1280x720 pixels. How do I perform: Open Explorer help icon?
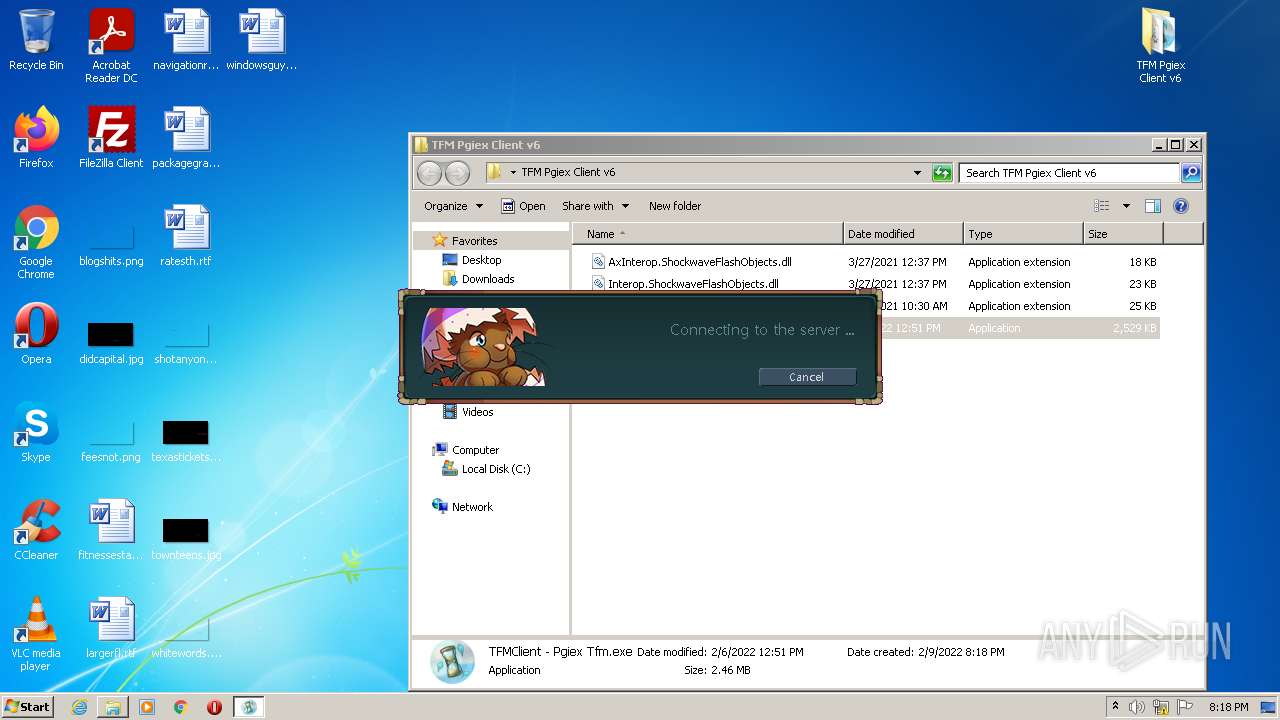(x=1181, y=206)
